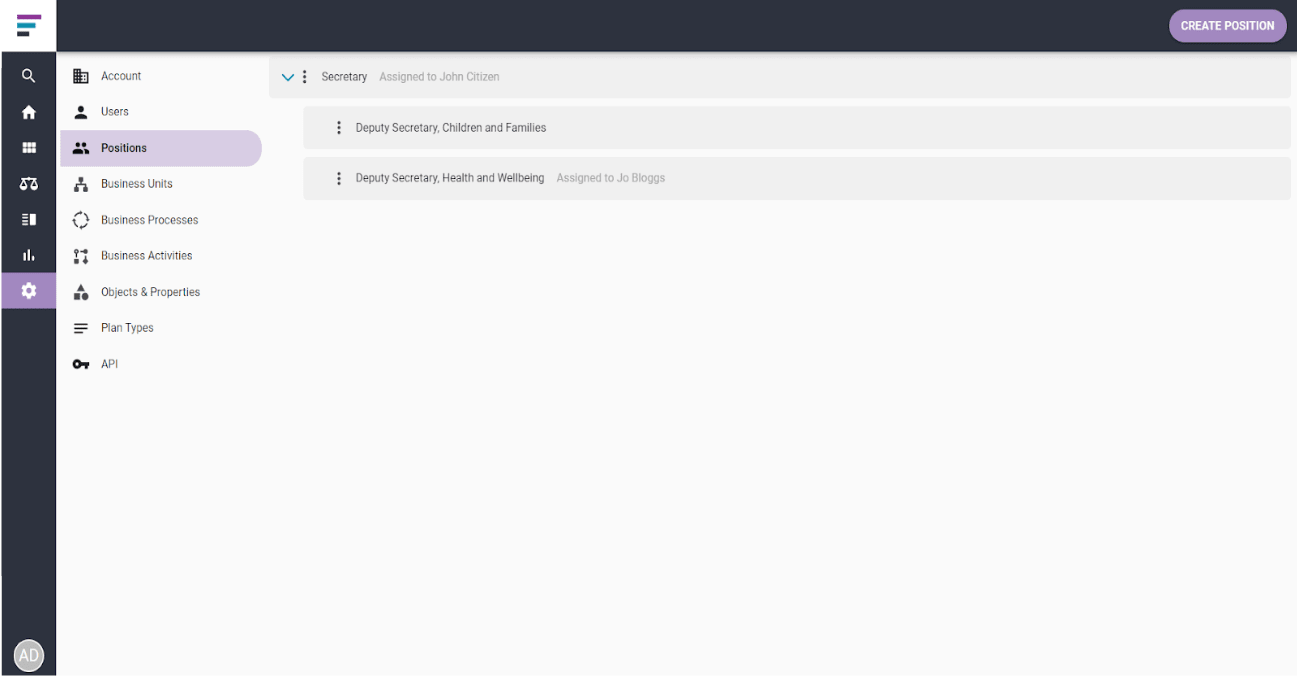Image resolution: width=1297 pixels, height=678 pixels.
Task: Open the API menu item
Action: point(161,364)
